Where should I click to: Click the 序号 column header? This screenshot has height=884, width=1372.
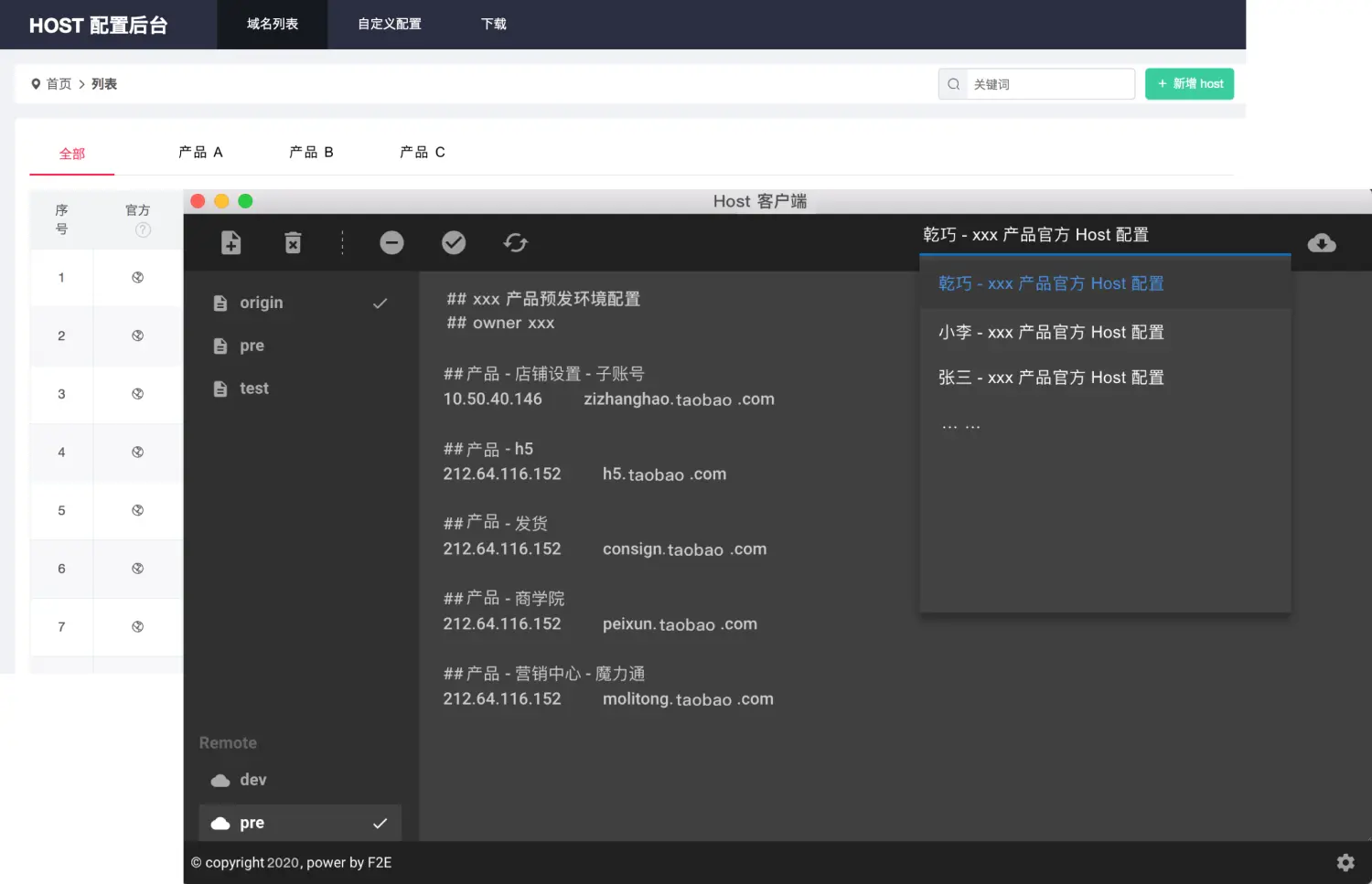(61, 219)
